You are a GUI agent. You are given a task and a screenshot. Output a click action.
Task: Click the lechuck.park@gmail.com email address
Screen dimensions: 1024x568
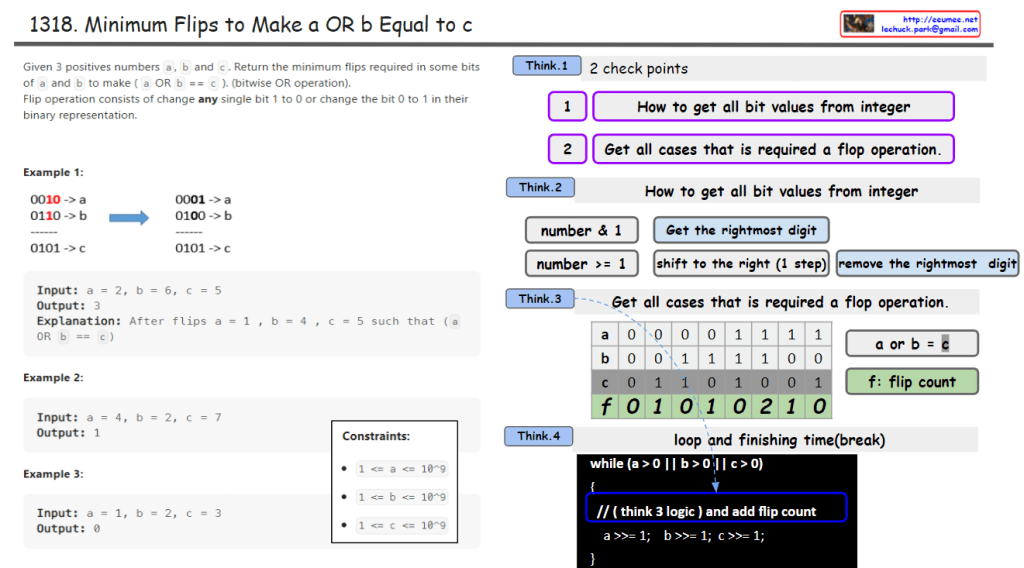928,30
